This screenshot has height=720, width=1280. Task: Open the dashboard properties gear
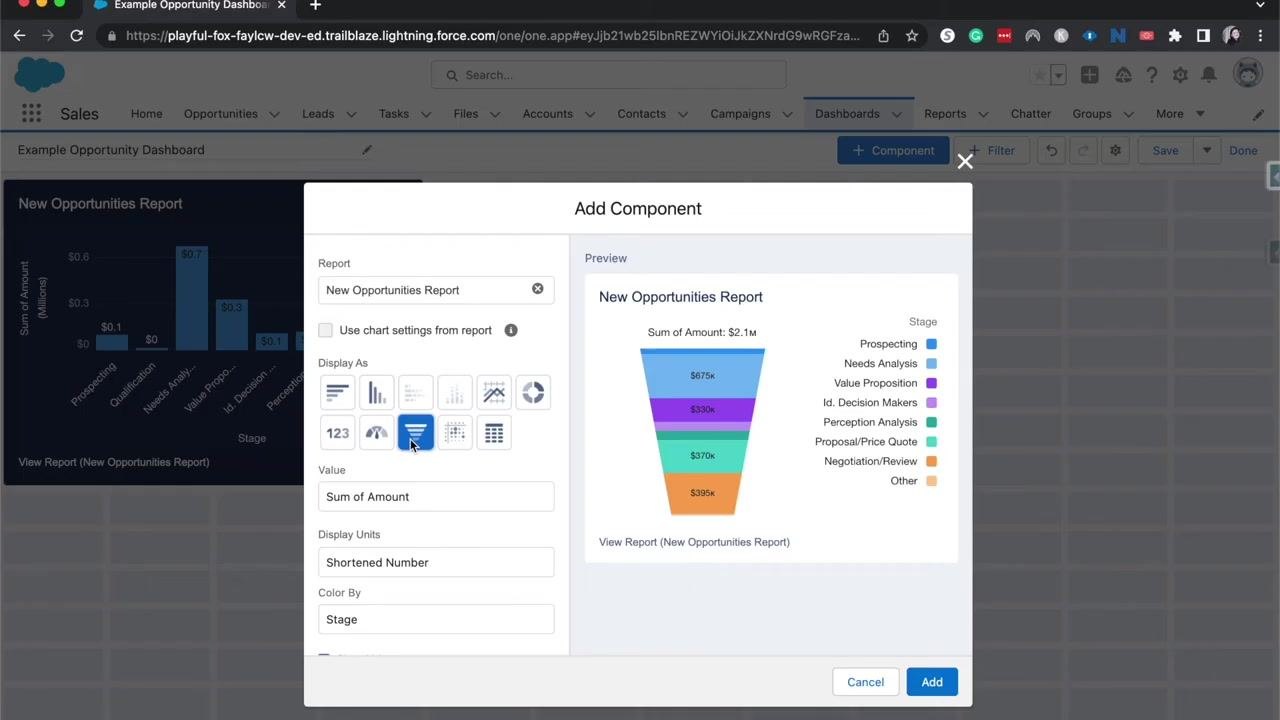pos(1115,151)
